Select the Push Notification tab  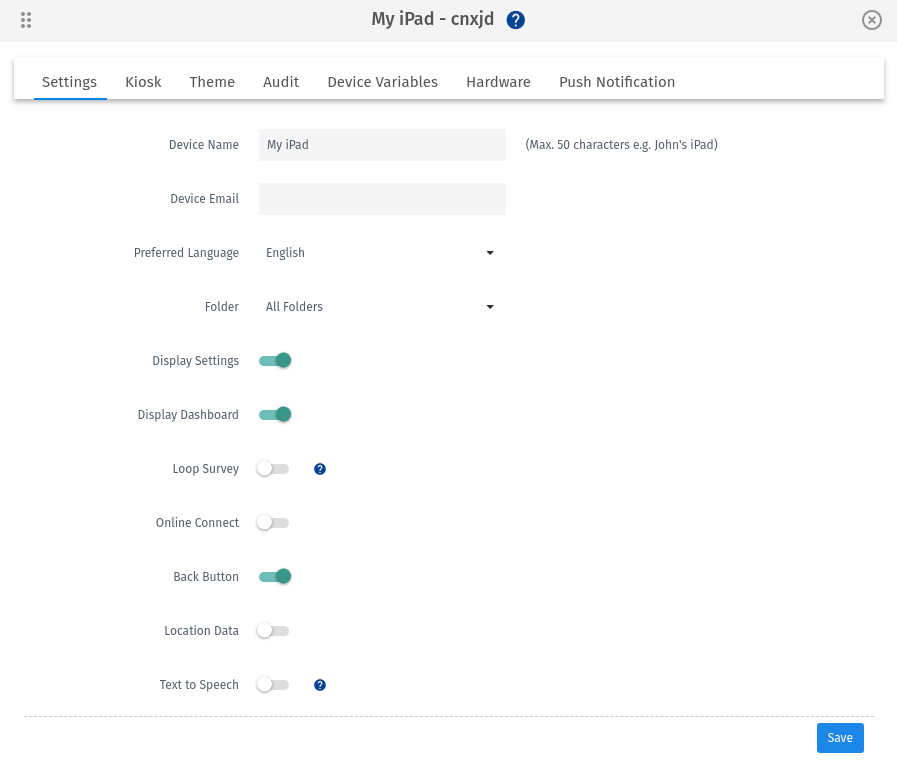(x=616, y=82)
